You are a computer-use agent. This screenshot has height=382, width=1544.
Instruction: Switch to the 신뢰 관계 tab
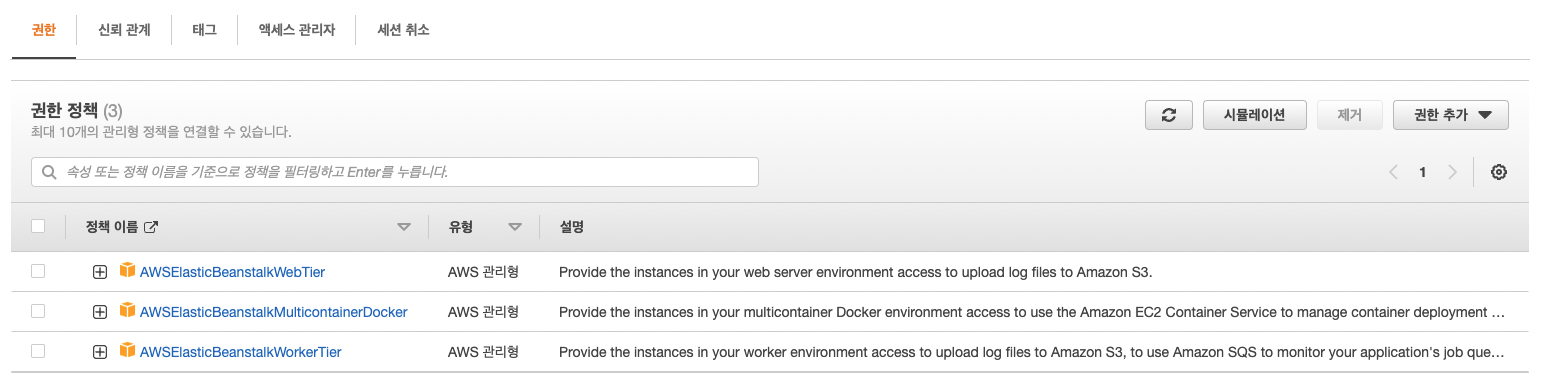[124, 30]
